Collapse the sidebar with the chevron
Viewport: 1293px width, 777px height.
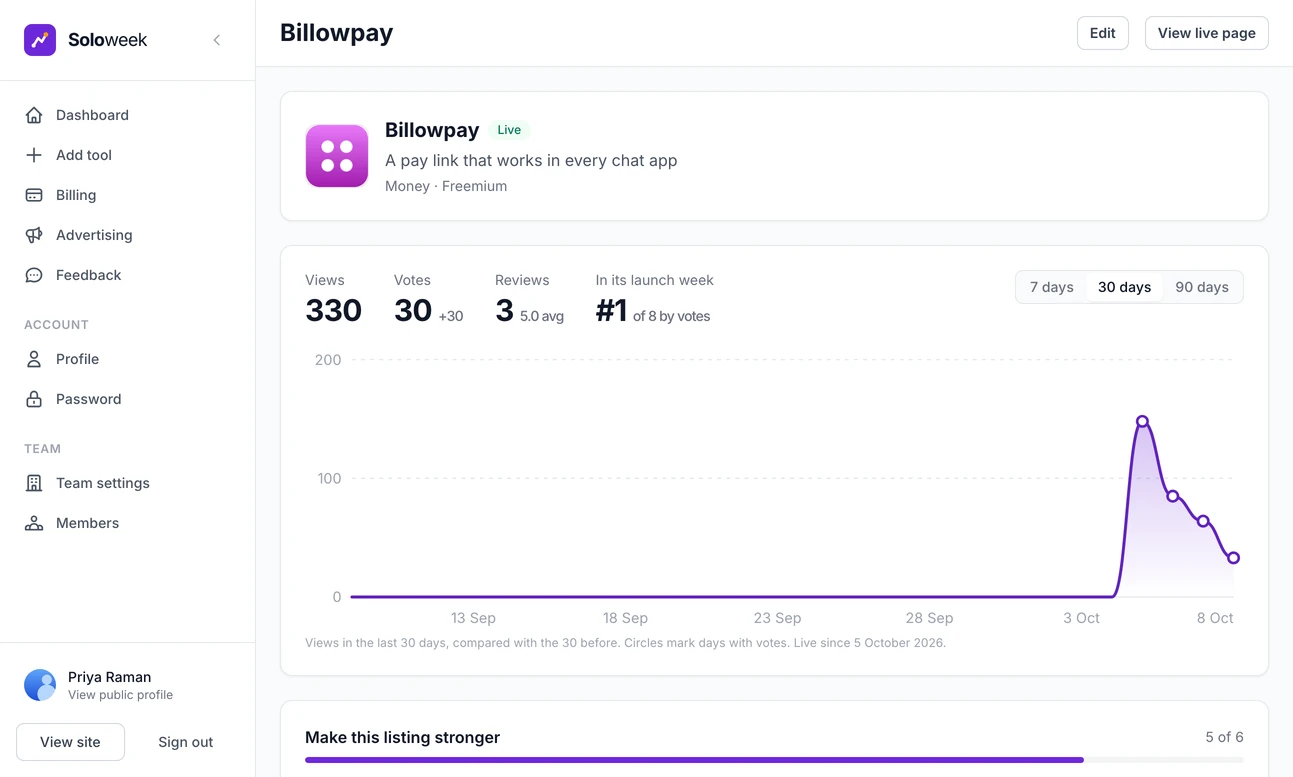(x=217, y=40)
